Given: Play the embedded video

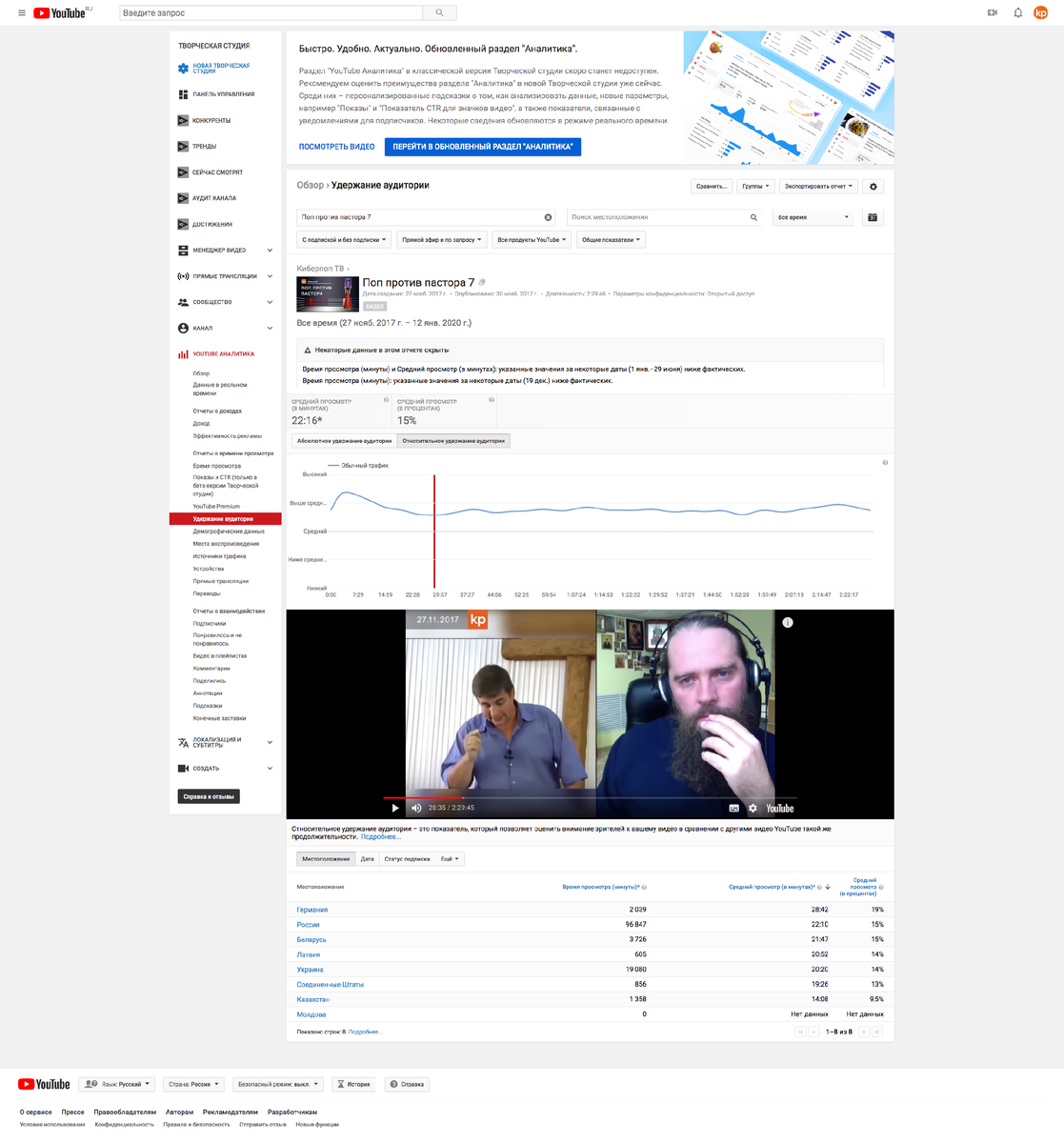Looking at the screenshot, I should 395,808.
